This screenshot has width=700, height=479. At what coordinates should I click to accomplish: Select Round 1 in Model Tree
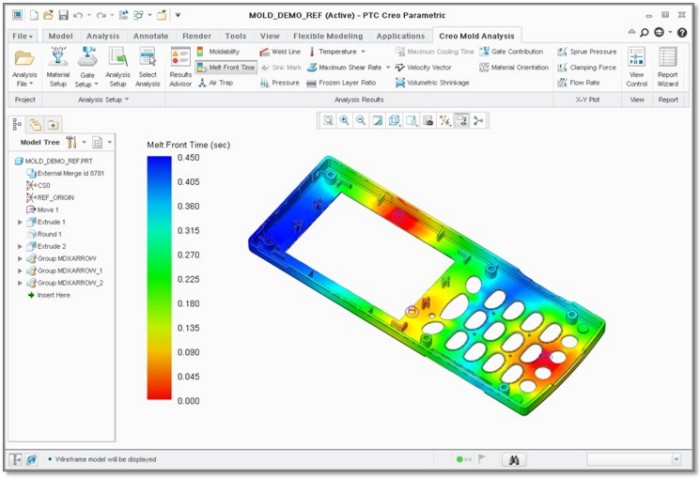[44, 234]
